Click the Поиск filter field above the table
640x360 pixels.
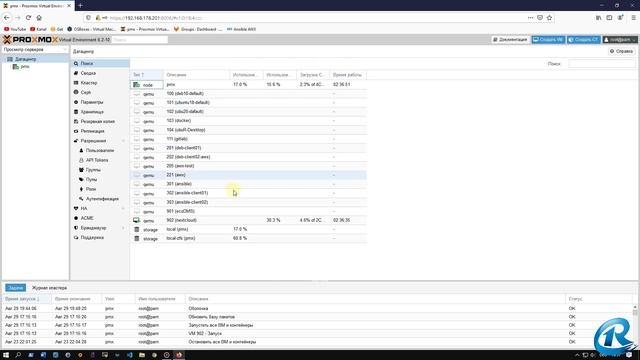point(602,64)
